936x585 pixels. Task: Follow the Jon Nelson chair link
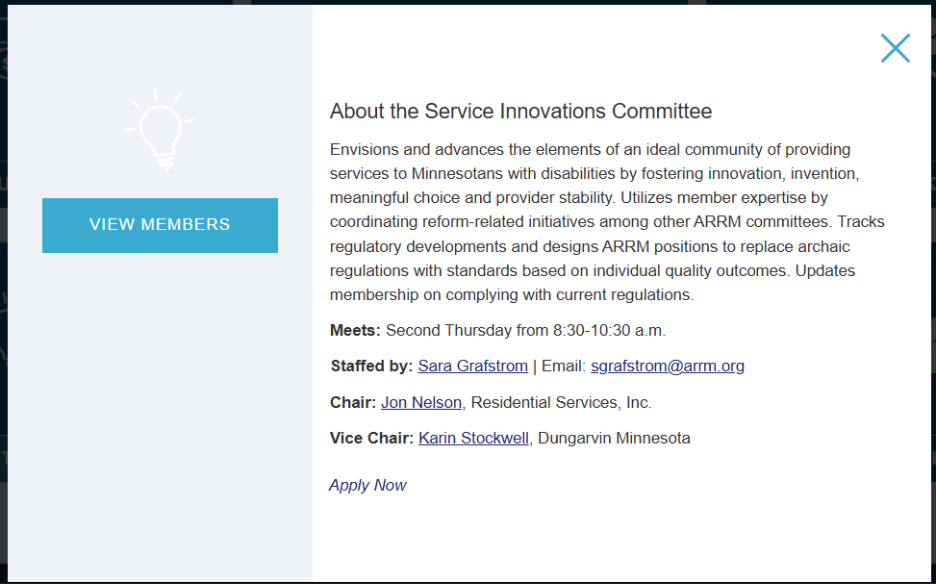tap(421, 402)
